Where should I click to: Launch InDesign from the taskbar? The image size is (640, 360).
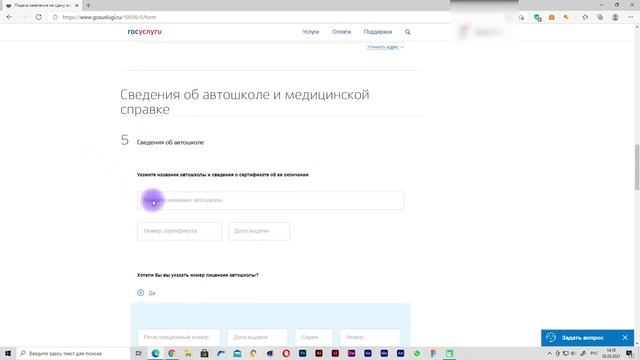point(335,353)
